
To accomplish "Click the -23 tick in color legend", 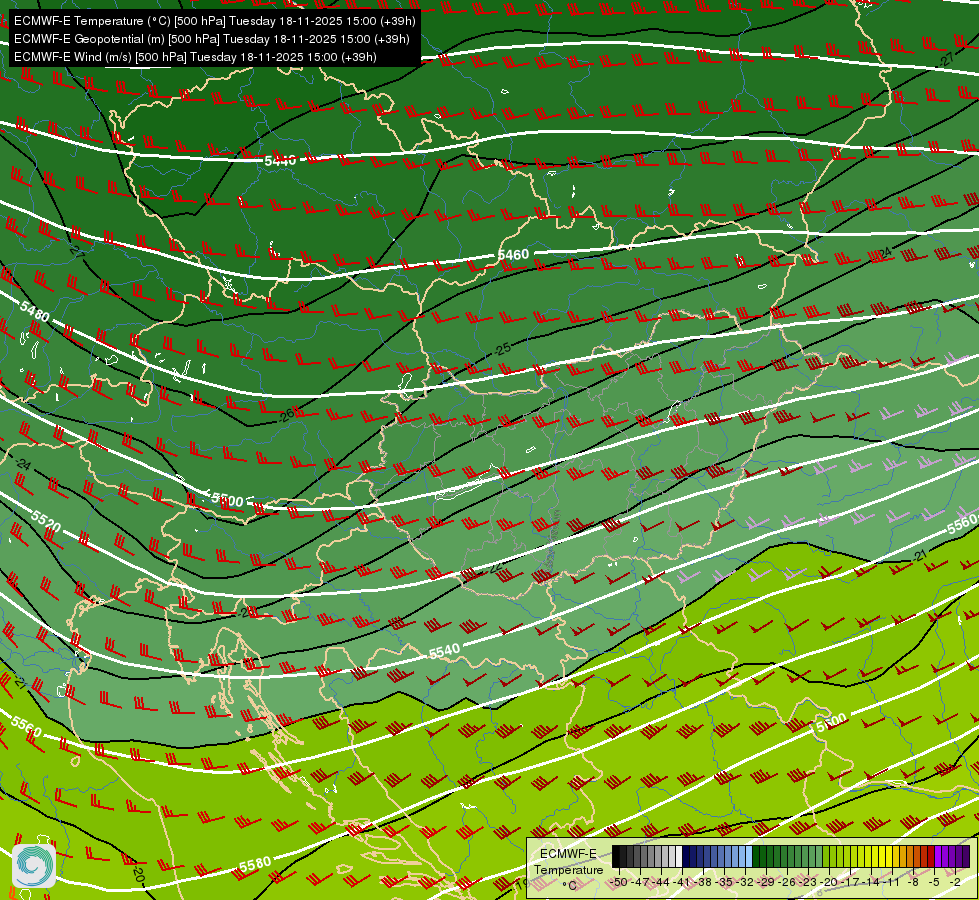I will 809,882.
